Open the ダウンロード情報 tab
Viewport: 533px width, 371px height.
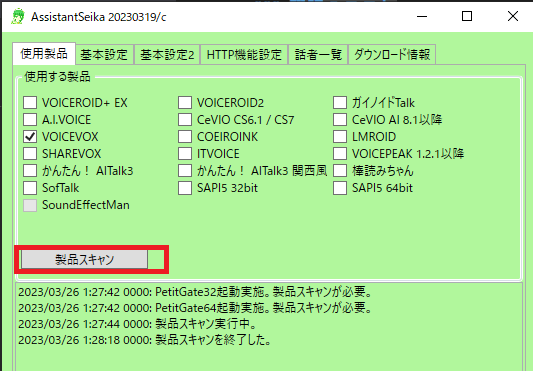pyautogui.click(x=392, y=54)
